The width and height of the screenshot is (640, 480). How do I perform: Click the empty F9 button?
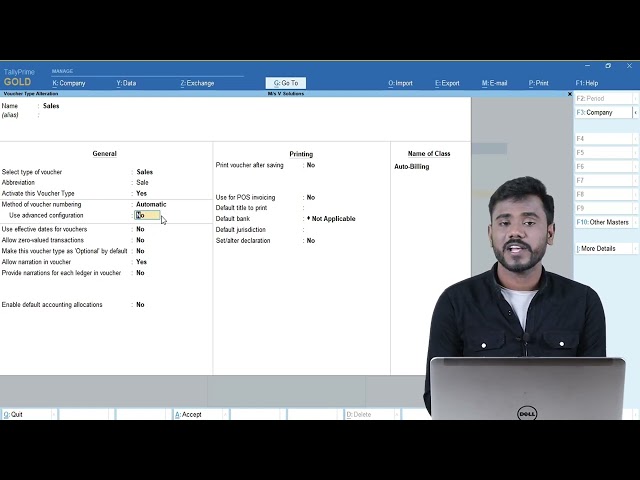click(x=606, y=208)
